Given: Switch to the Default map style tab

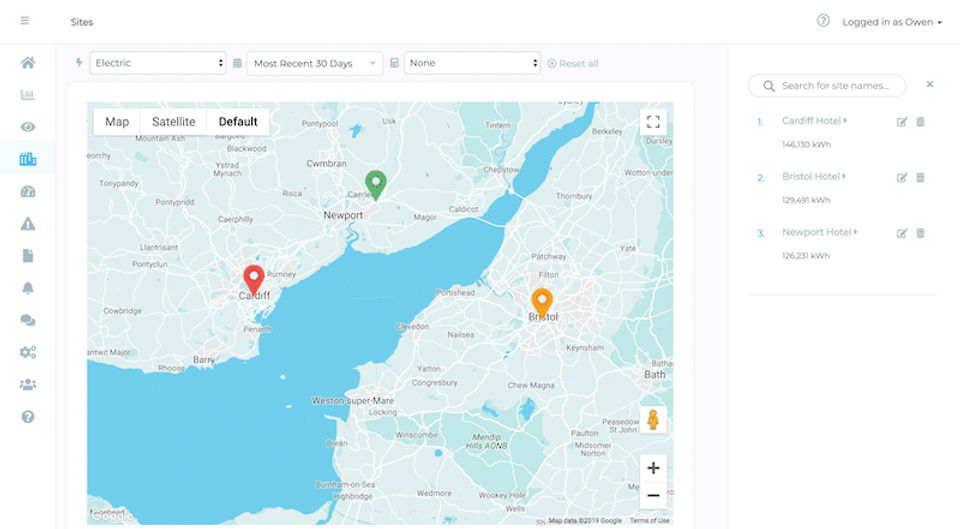Looking at the screenshot, I should click(238, 122).
